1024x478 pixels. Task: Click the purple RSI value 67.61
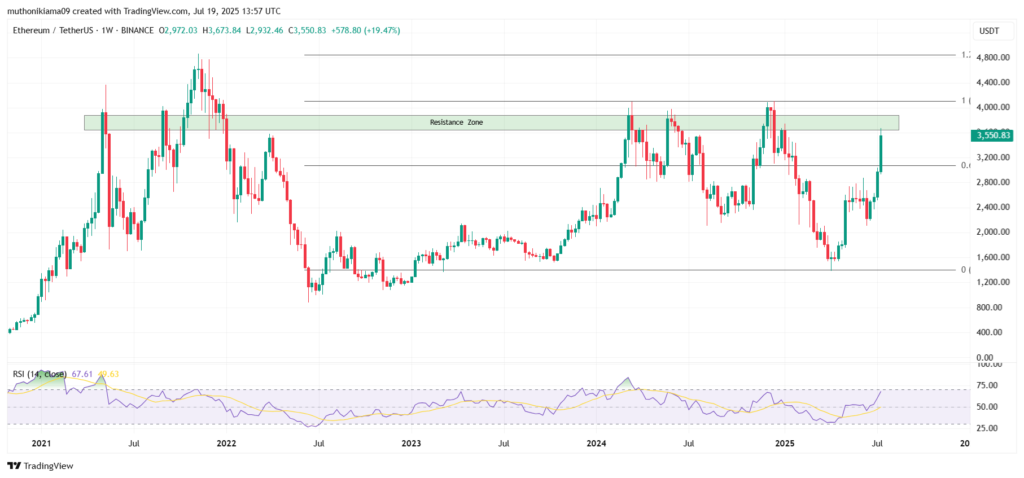tap(81, 374)
